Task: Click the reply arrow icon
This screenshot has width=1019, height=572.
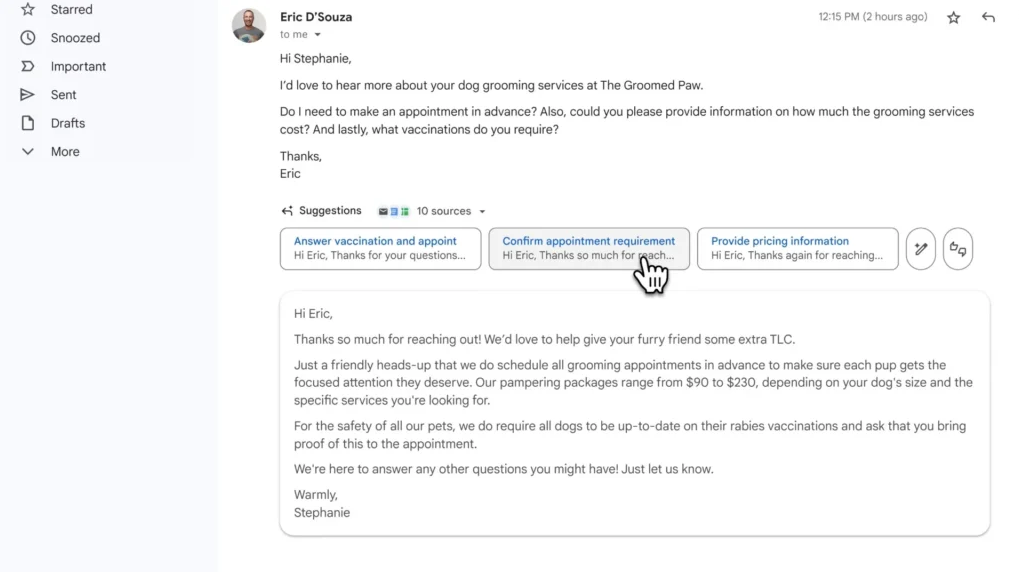Action: pos(988,18)
